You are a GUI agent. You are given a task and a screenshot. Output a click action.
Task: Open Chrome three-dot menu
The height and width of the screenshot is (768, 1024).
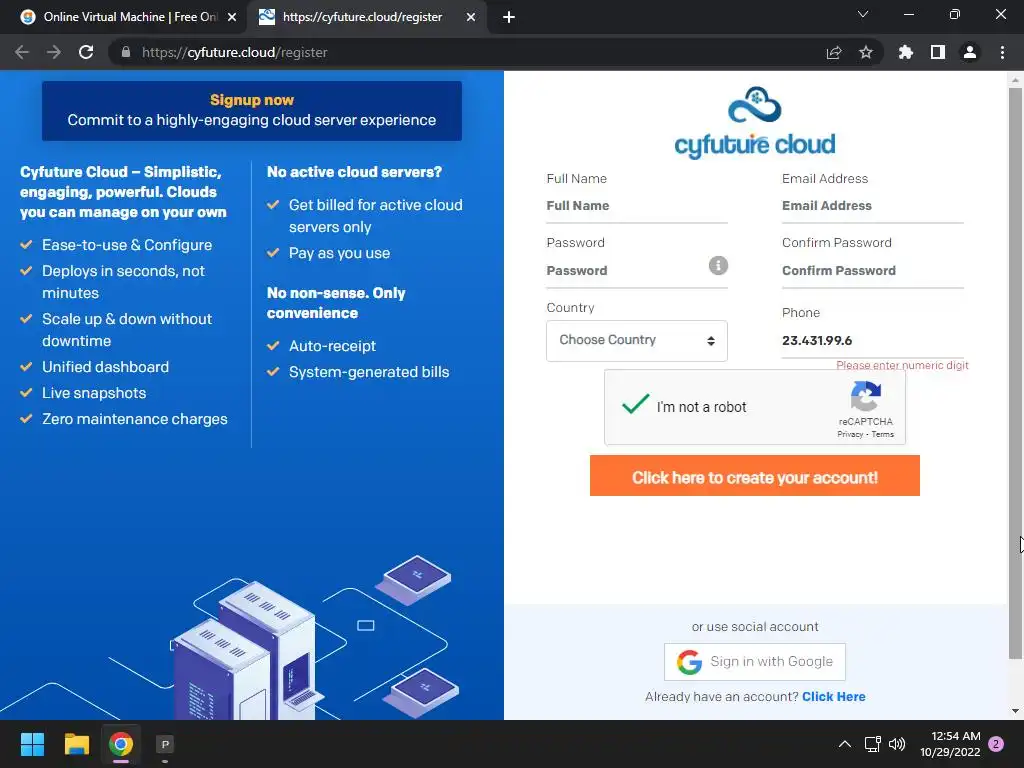(x=1002, y=52)
